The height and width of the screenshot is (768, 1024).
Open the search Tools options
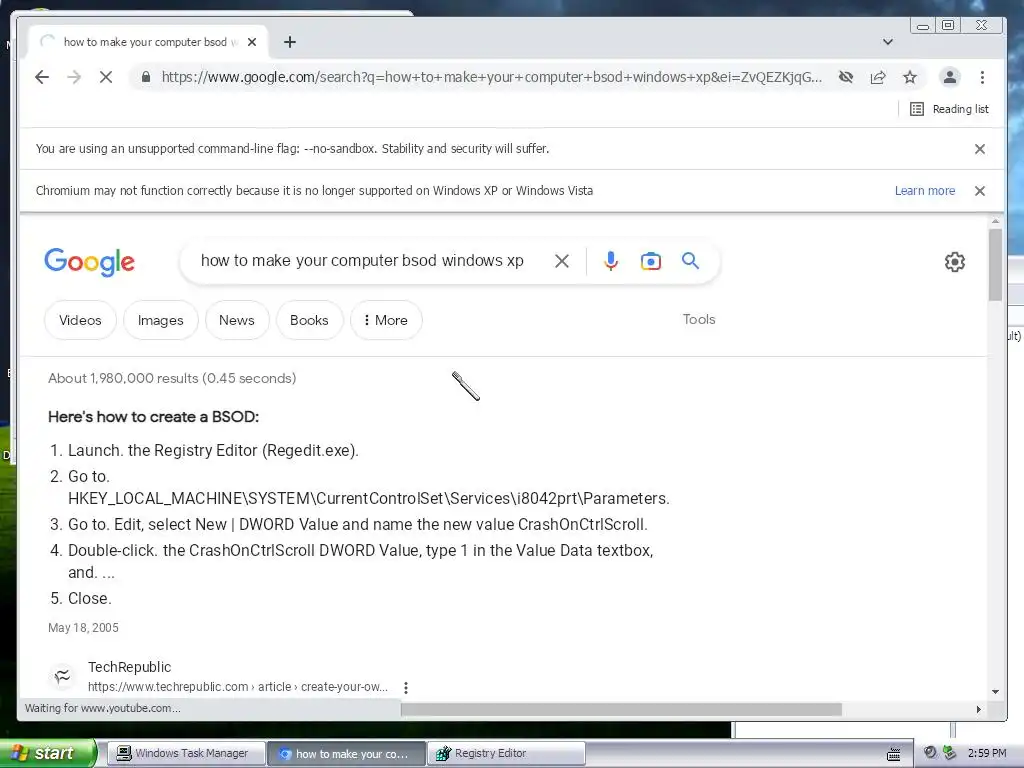tap(699, 319)
